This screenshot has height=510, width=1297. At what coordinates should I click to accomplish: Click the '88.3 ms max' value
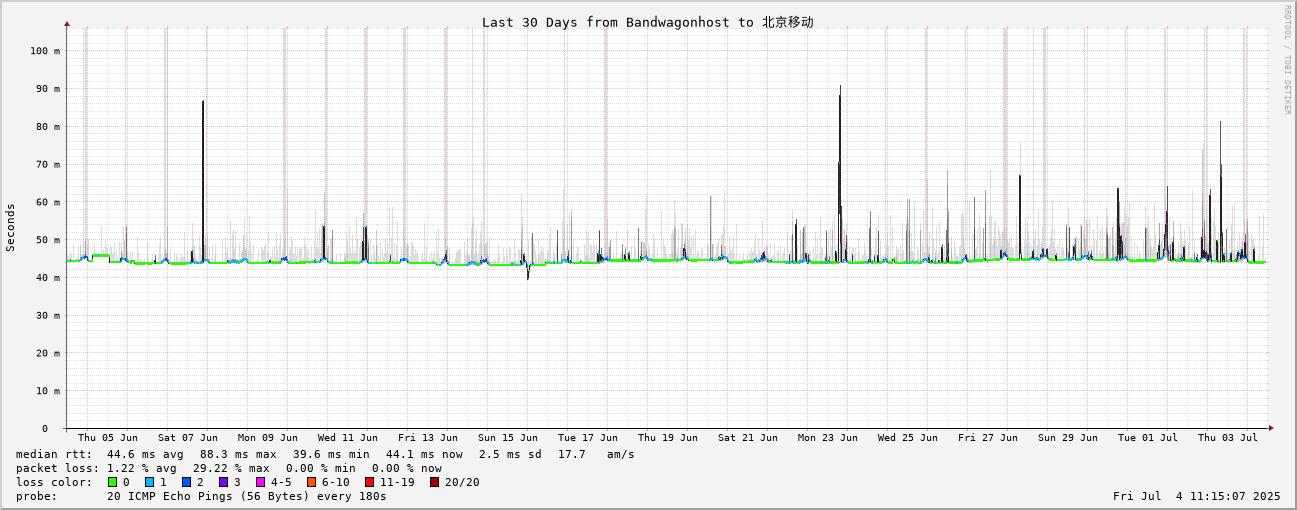[238, 454]
